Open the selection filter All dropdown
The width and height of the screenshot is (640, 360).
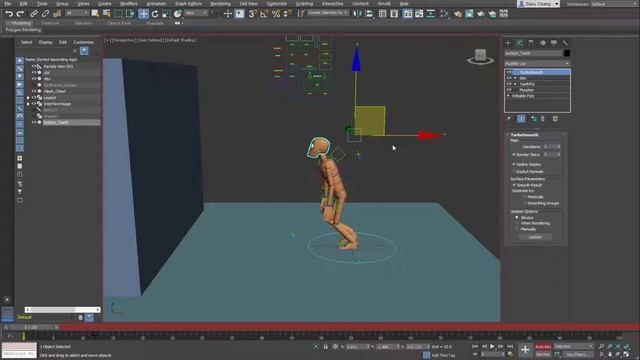click(x=77, y=13)
